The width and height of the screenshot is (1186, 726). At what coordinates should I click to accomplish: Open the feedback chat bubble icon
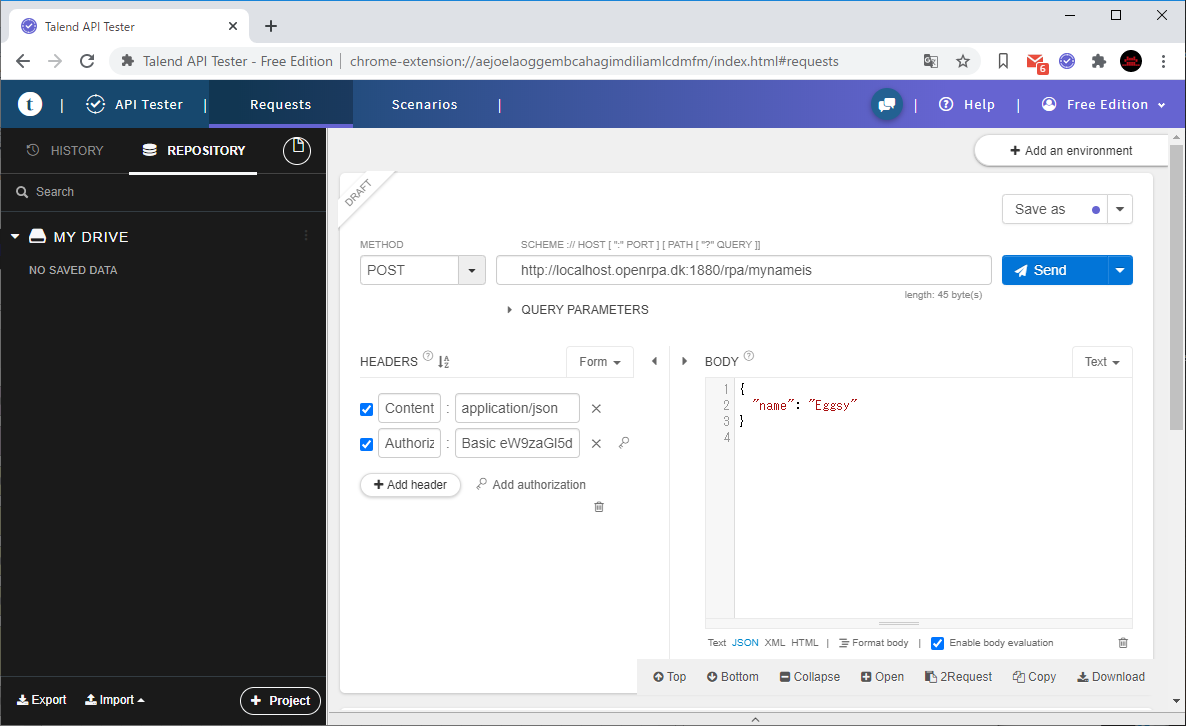pyautogui.click(x=886, y=104)
